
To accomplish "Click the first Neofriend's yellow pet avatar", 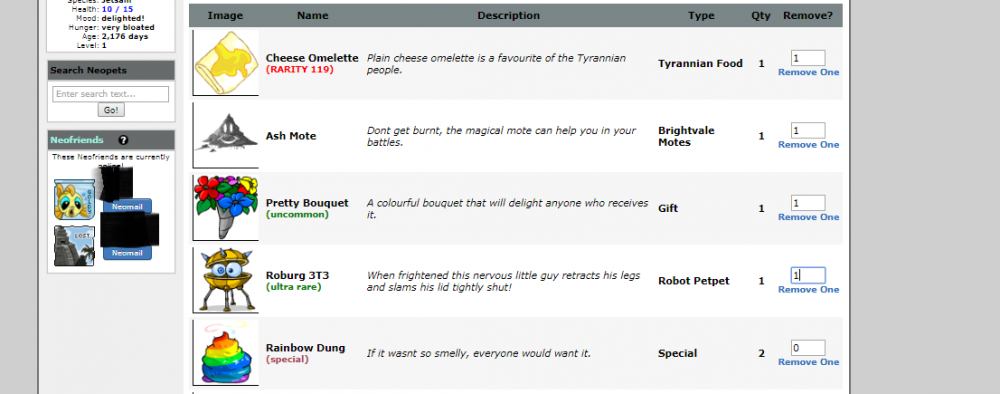I will pyautogui.click(x=75, y=199).
